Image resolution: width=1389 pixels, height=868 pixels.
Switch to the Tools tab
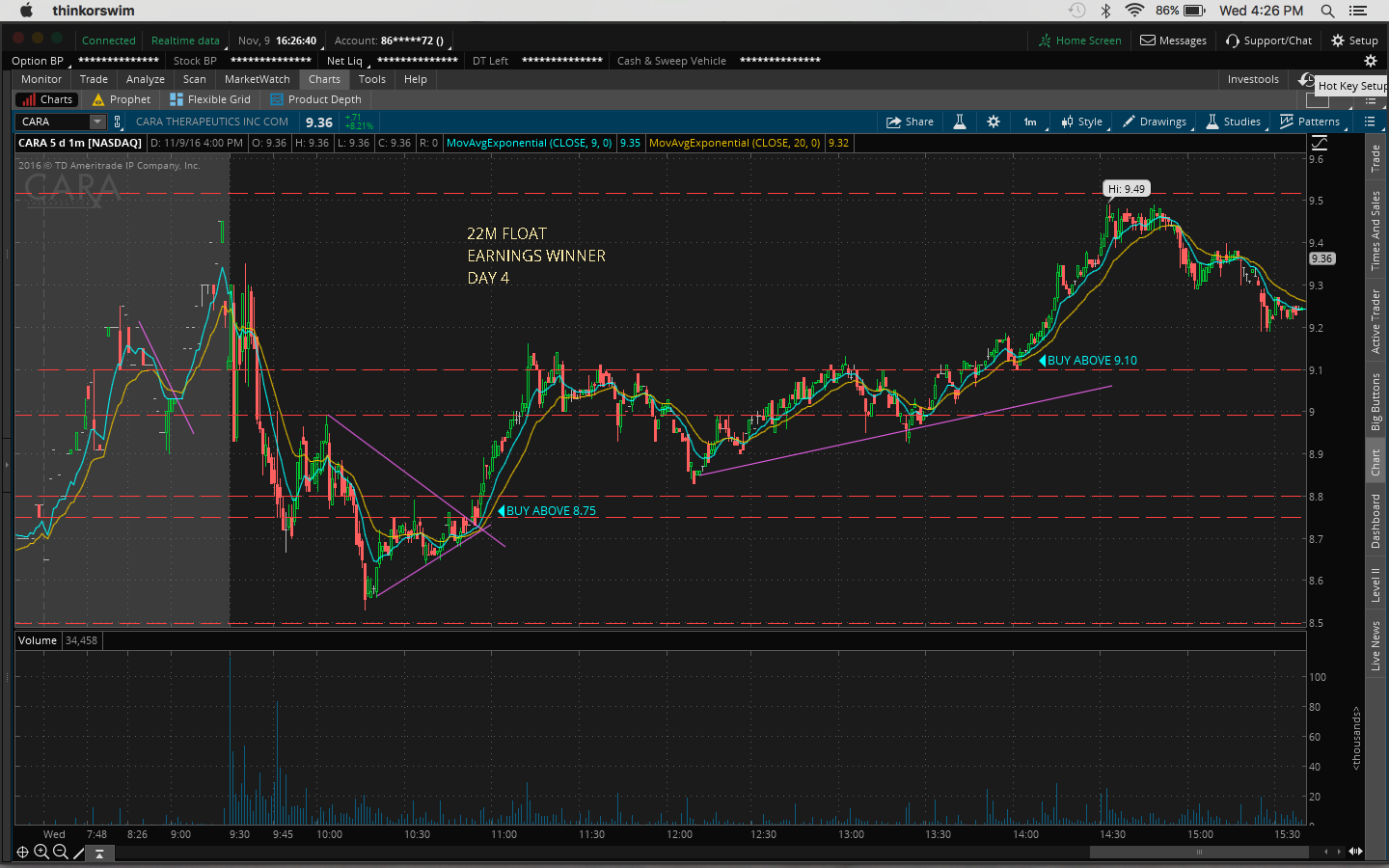(372, 79)
